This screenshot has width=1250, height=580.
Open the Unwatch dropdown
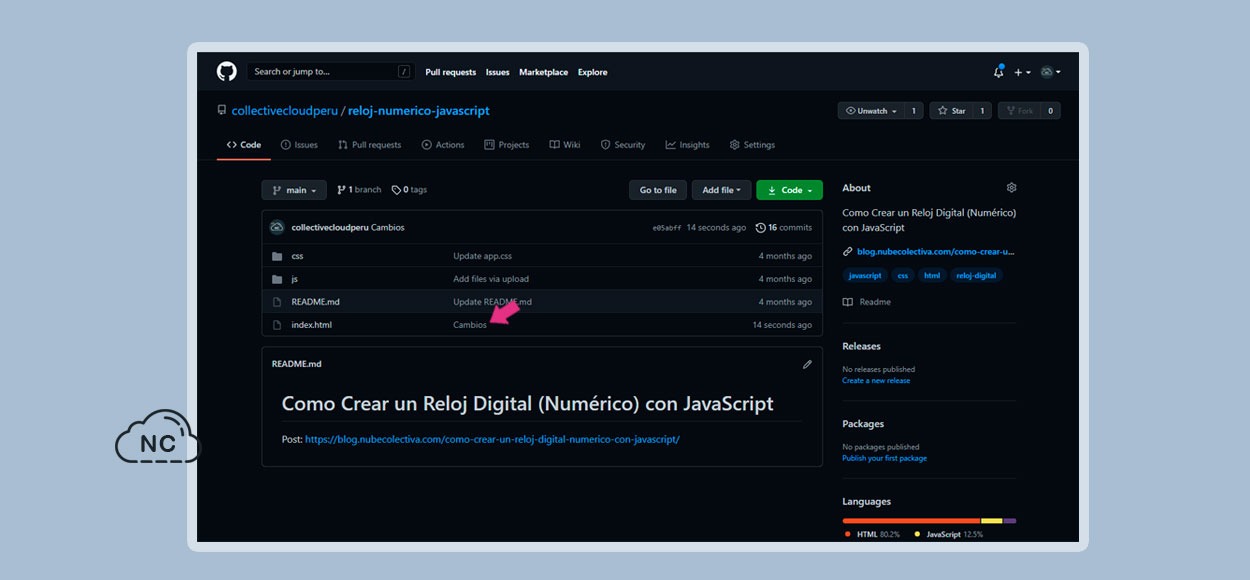(870, 111)
